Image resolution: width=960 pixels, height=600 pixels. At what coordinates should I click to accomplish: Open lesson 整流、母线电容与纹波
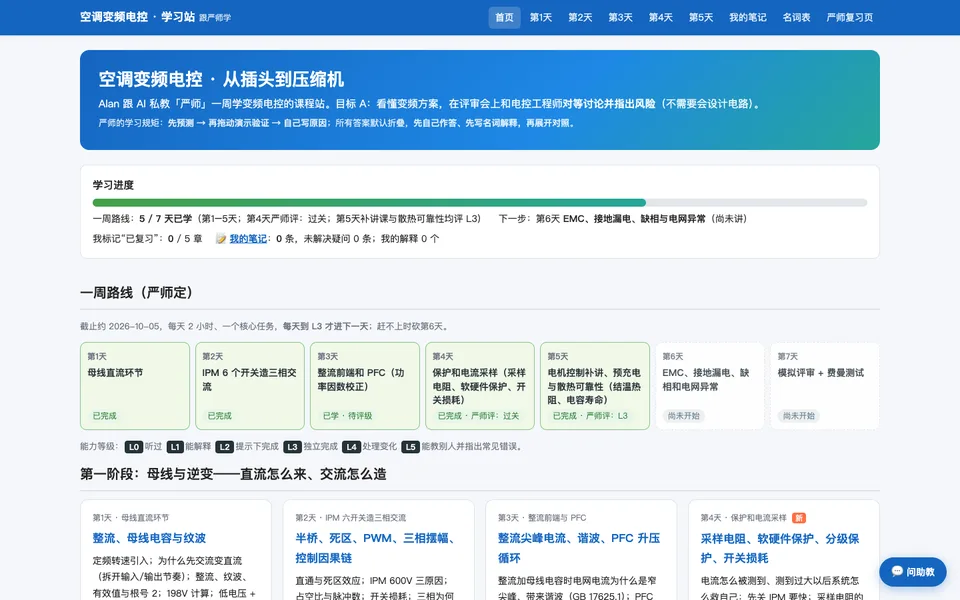coord(149,538)
